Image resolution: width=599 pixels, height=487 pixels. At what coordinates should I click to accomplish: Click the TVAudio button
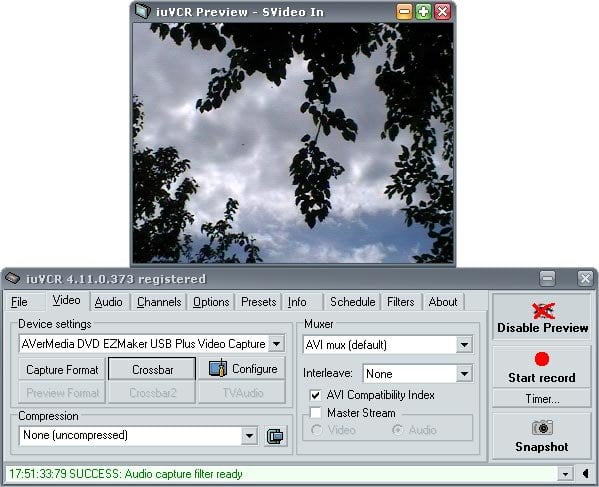tap(242, 392)
